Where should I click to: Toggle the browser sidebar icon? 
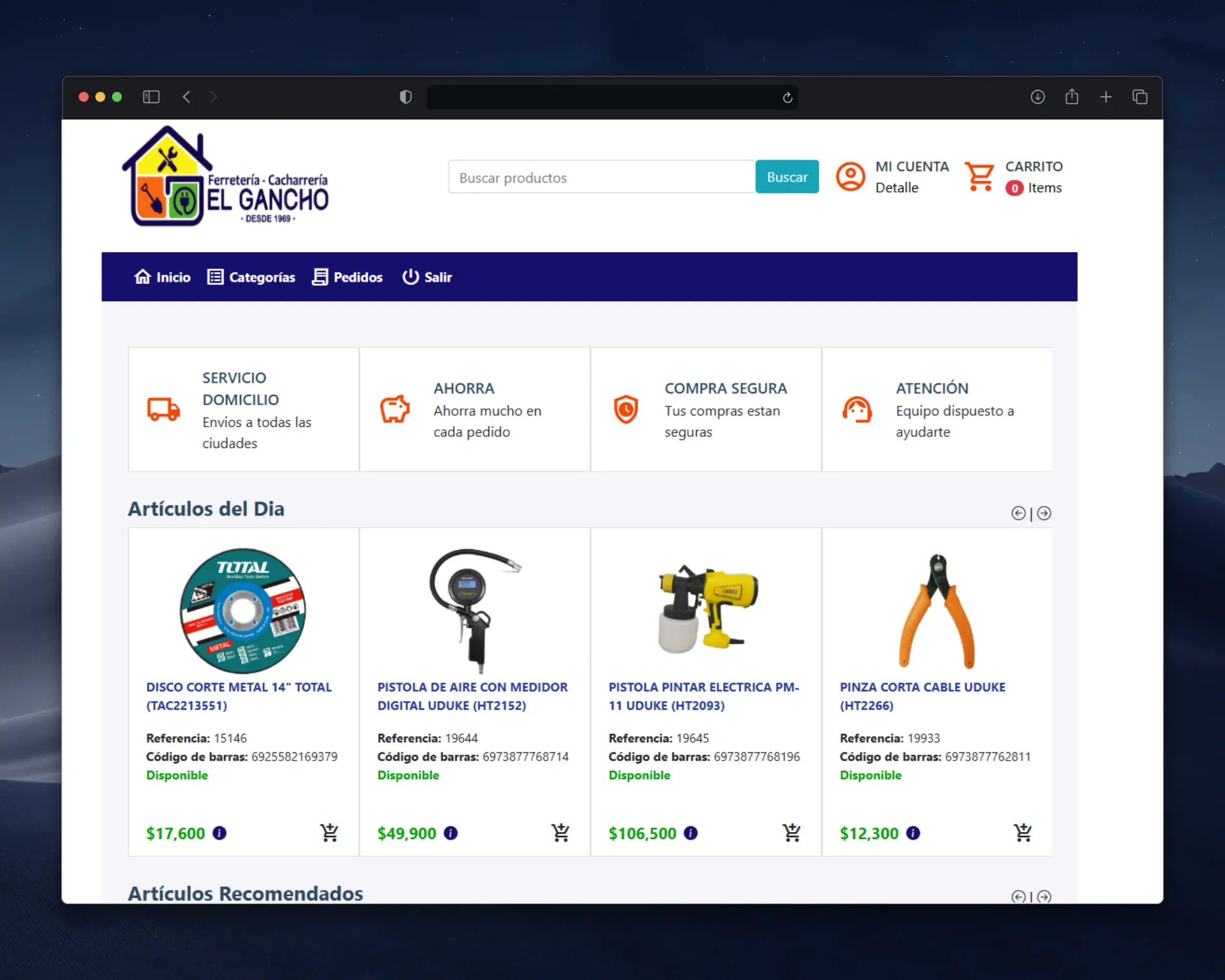[151, 97]
